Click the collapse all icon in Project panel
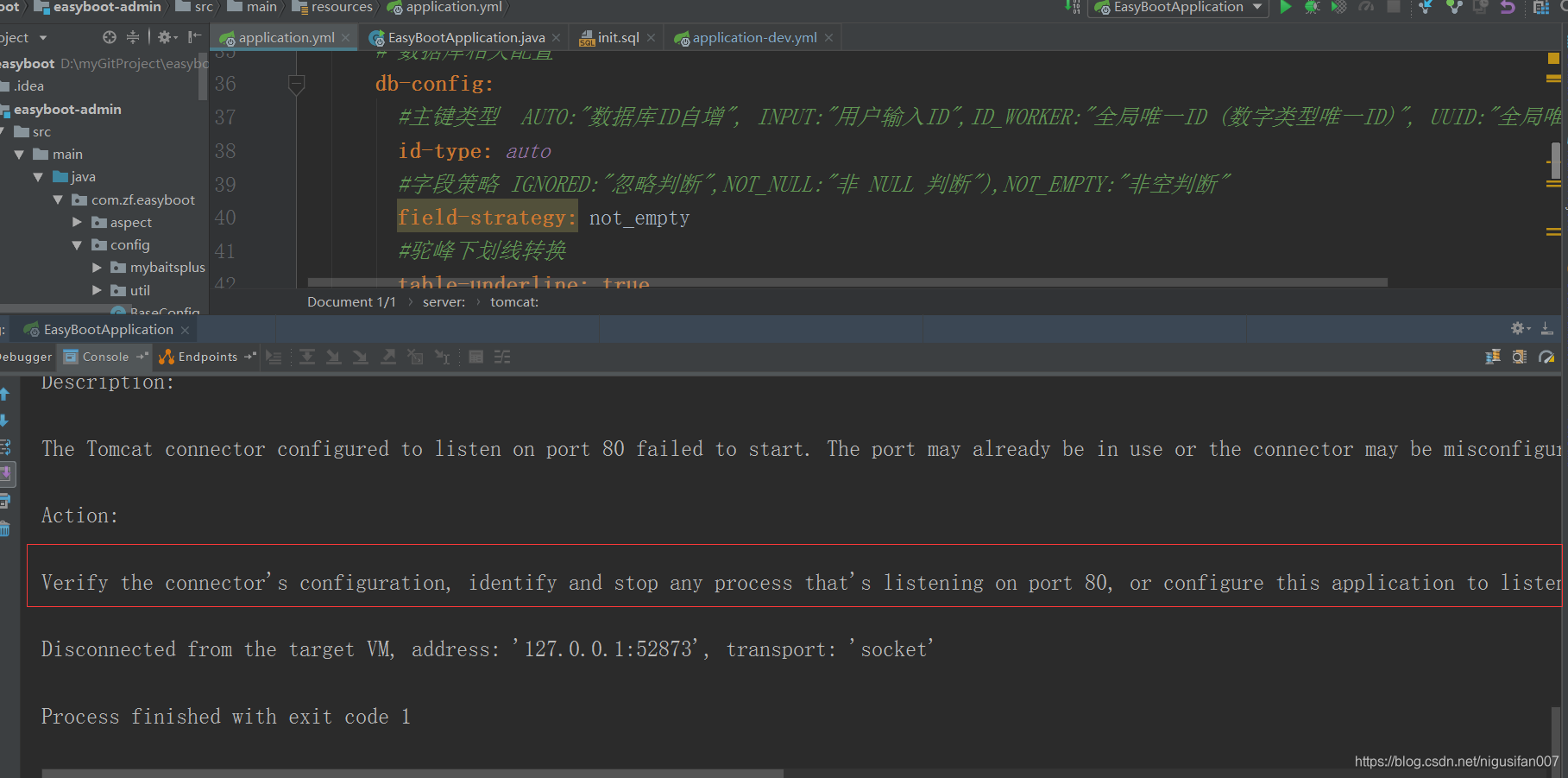Viewport: 1568px width, 778px height. coord(132,37)
